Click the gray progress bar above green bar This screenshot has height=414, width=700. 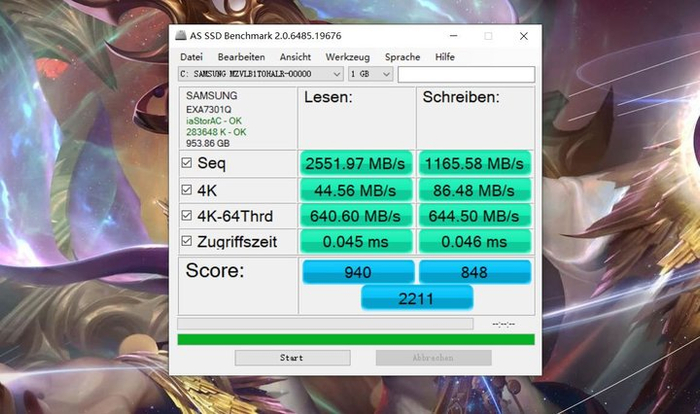click(325, 323)
